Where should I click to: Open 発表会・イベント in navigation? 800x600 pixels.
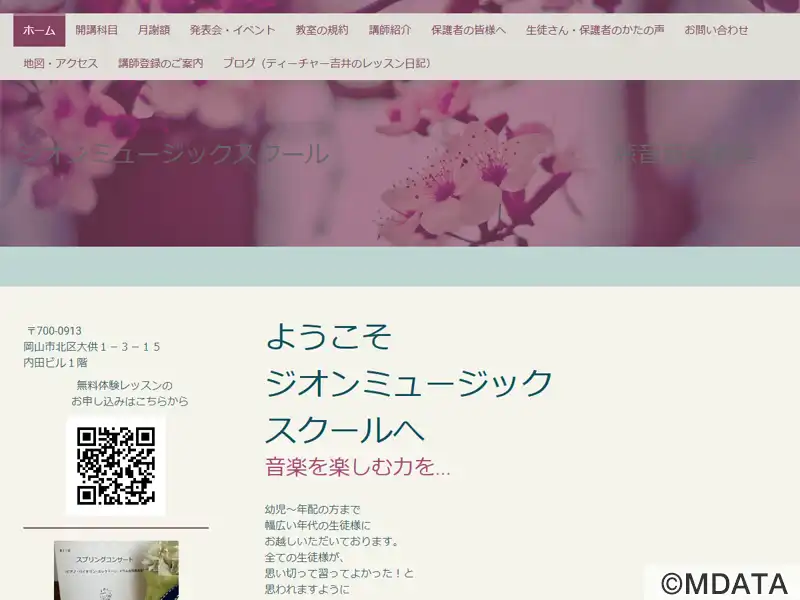point(232,30)
